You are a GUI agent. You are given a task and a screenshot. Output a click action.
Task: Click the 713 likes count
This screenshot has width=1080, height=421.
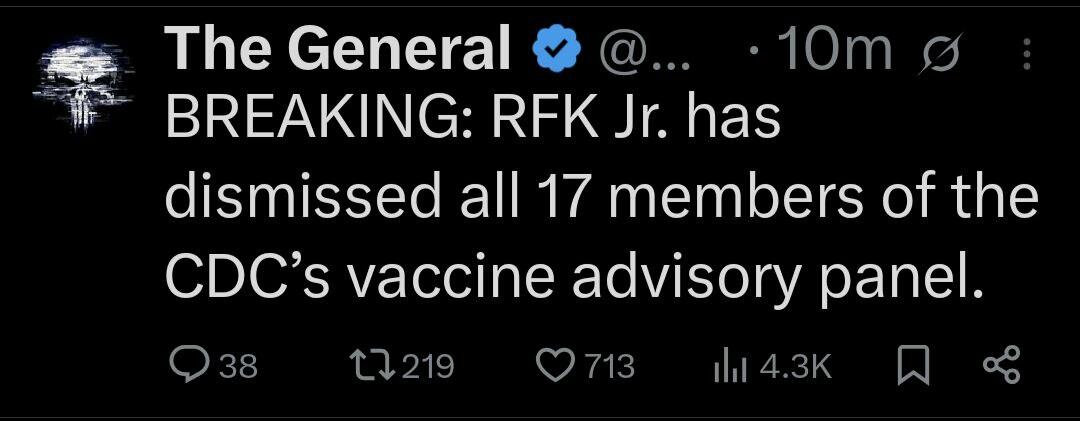click(608, 366)
